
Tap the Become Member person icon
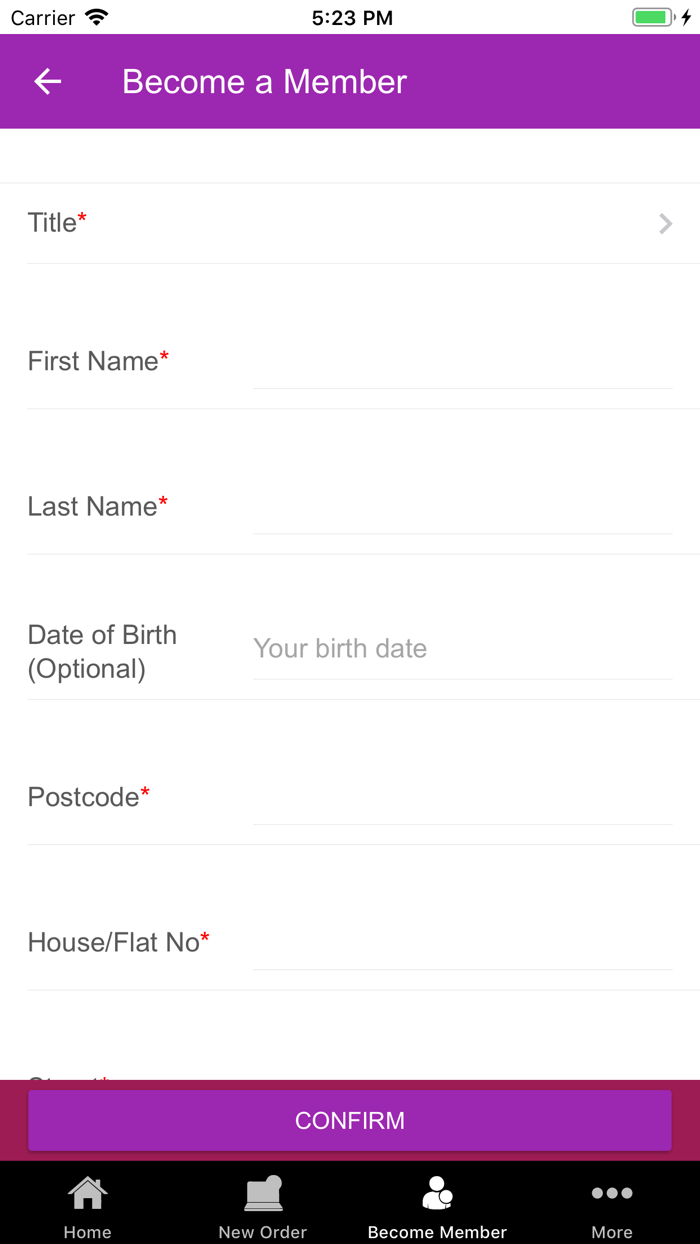[x=437, y=1193]
